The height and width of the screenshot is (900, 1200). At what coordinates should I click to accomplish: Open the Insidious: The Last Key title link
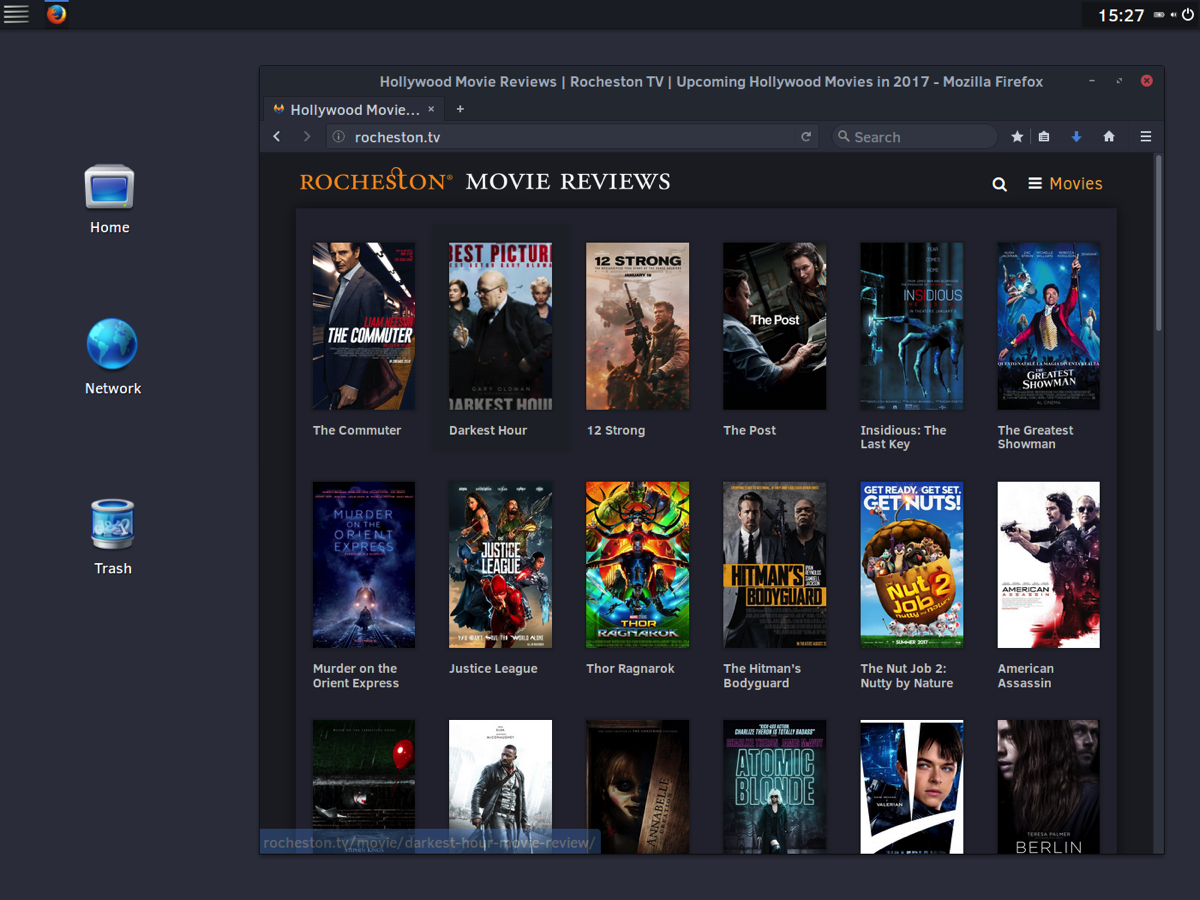pos(904,437)
